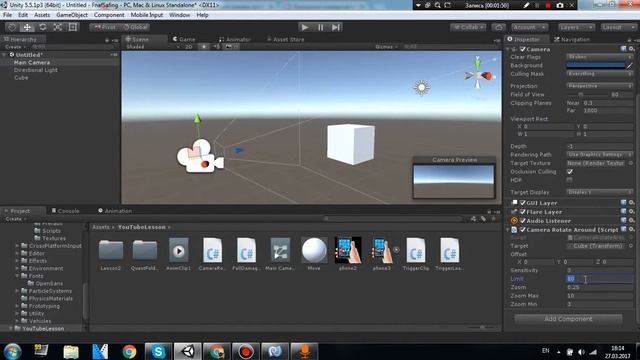Toggle scene lighting sun icon
Image resolution: width=640 pixels, height=360 pixels.
[x=204, y=47]
